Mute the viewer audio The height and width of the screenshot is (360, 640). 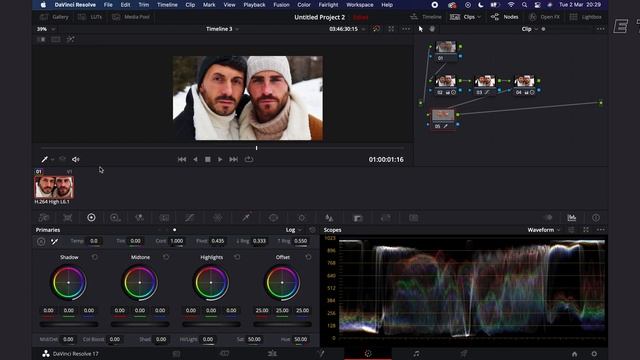tap(76, 160)
